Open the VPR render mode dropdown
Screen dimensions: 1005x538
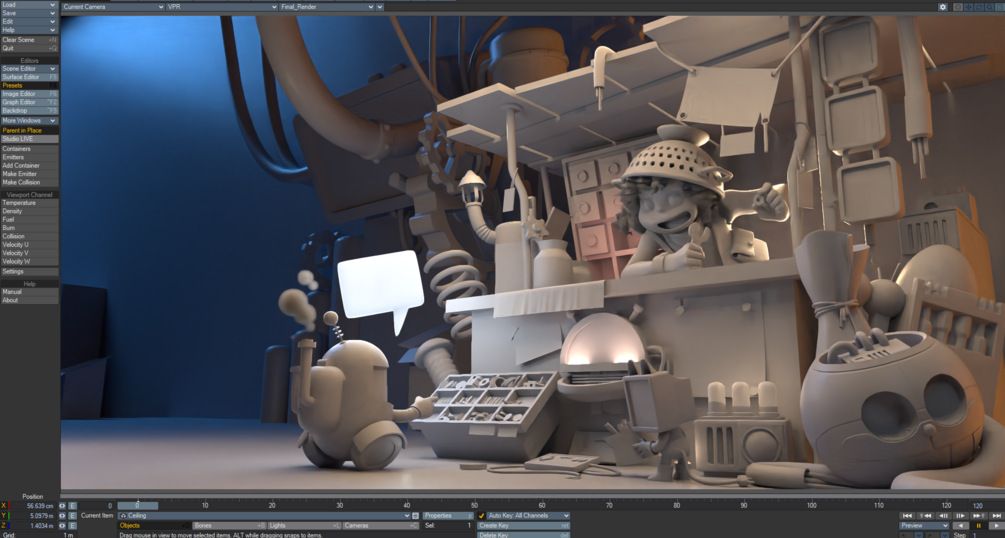tap(222, 7)
